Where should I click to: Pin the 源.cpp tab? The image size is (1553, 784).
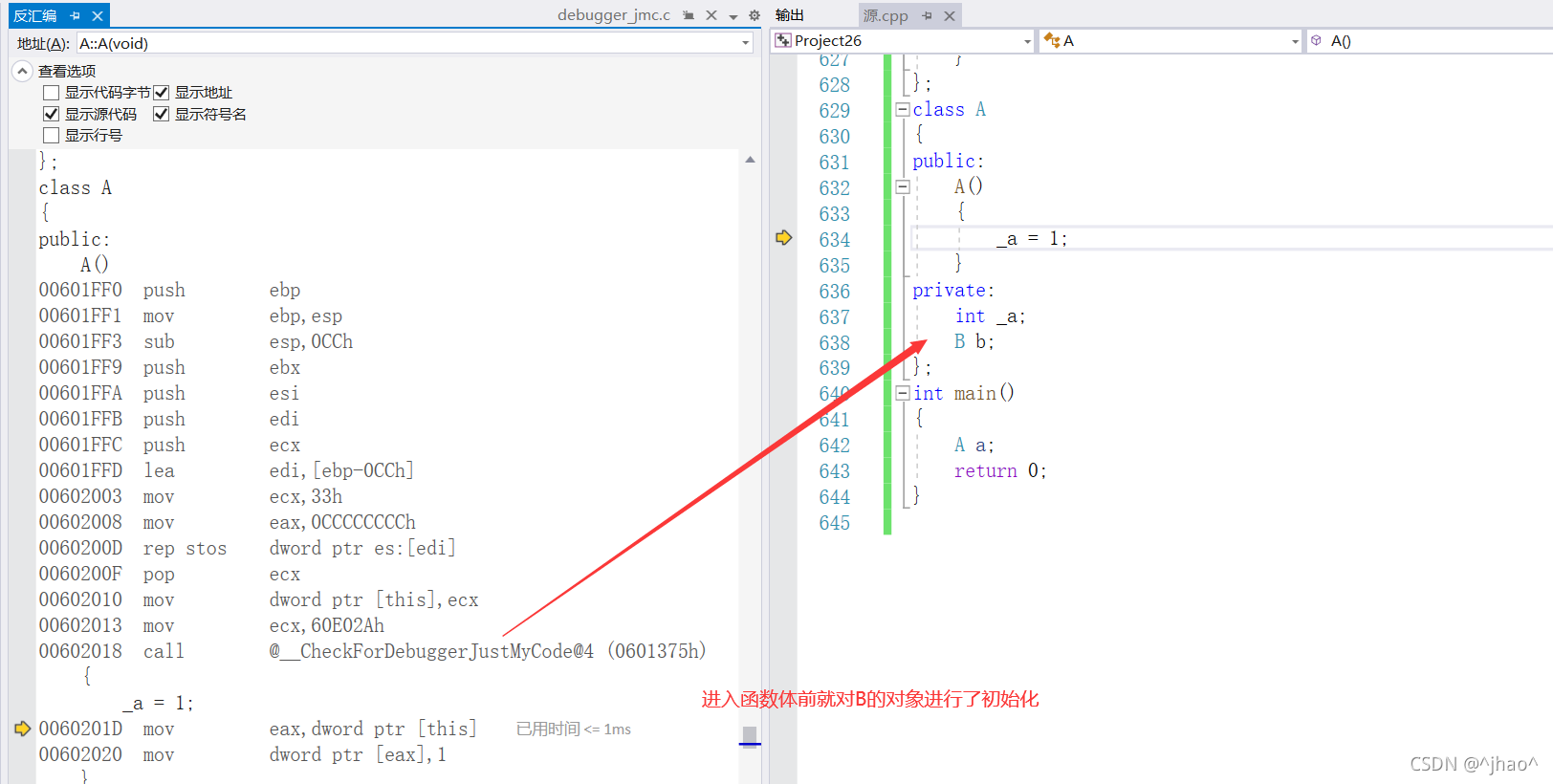click(x=927, y=15)
